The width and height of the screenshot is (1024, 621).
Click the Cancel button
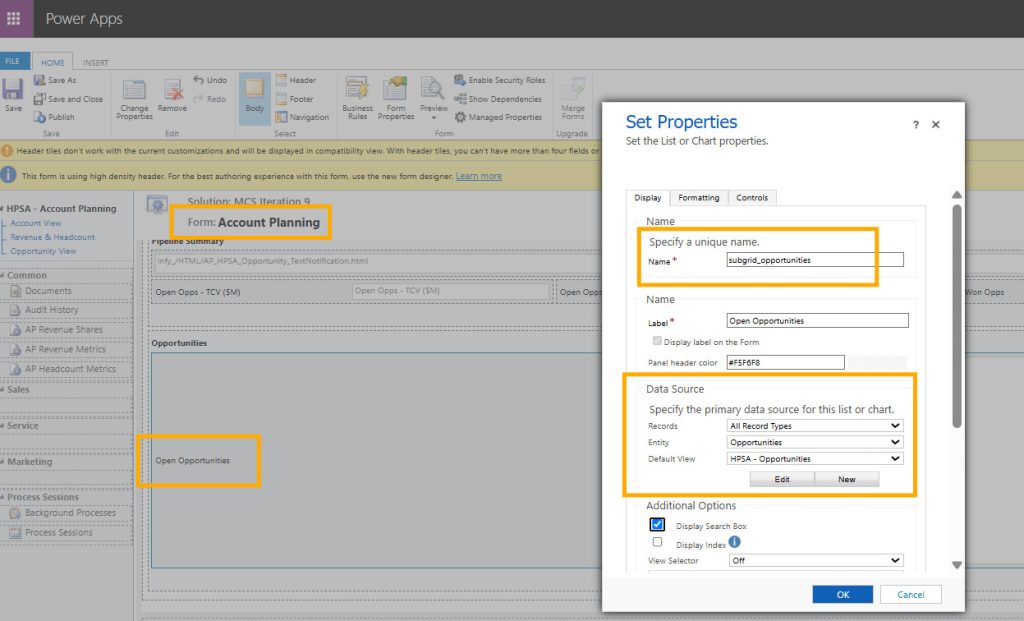click(910, 594)
